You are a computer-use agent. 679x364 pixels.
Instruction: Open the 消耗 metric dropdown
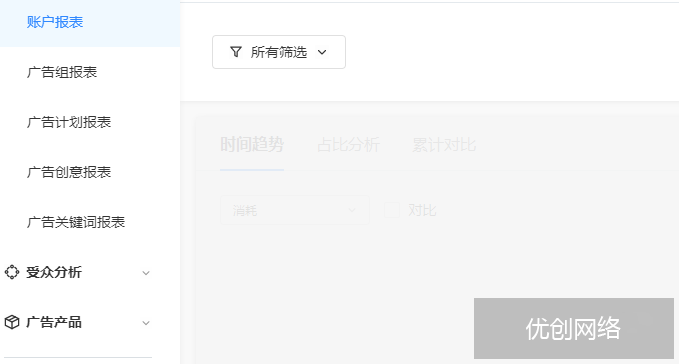[x=294, y=210]
